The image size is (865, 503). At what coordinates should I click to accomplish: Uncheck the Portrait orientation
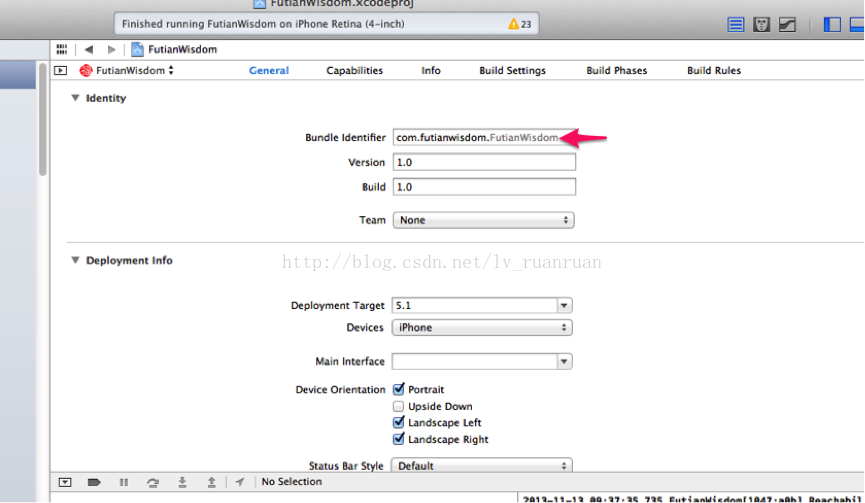tap(398, 389)
